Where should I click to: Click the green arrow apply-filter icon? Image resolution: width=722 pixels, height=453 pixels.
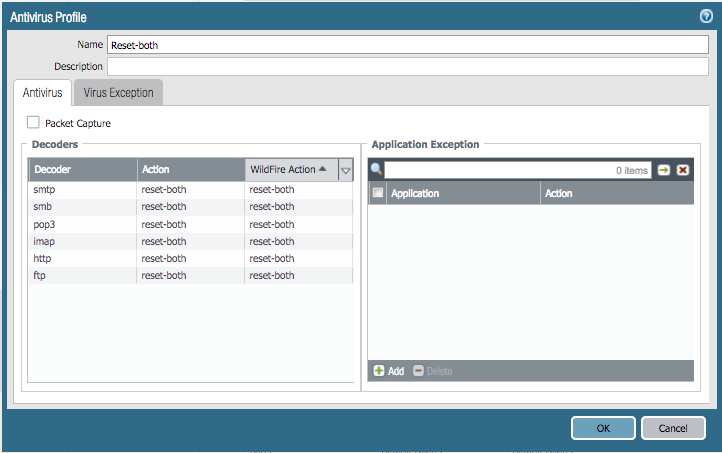tap(664, 170)
